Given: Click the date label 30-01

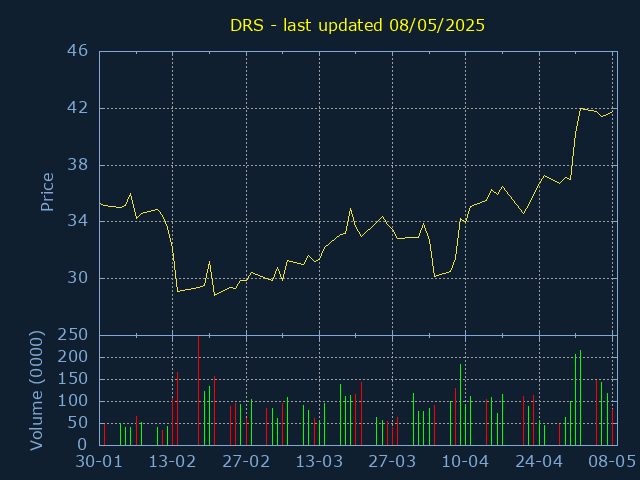Looking at the screenshot, I should (x=99, y=462).
